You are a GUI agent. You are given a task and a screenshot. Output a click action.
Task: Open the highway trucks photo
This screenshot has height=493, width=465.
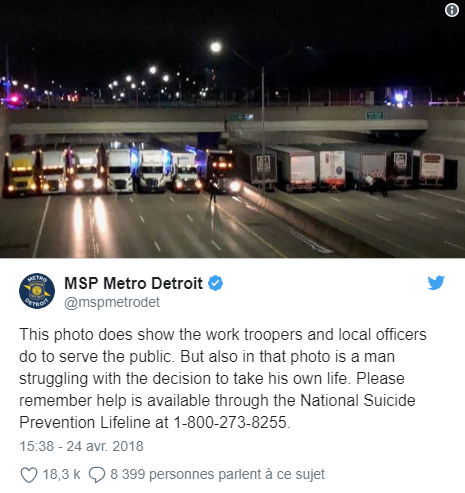[x=232, y=129]
